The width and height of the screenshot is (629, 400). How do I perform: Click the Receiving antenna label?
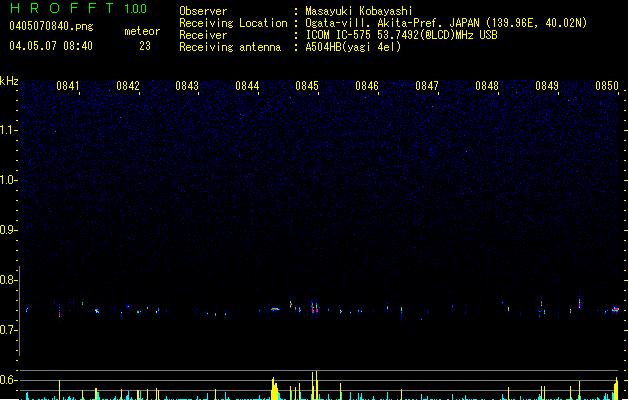(230, 47)
